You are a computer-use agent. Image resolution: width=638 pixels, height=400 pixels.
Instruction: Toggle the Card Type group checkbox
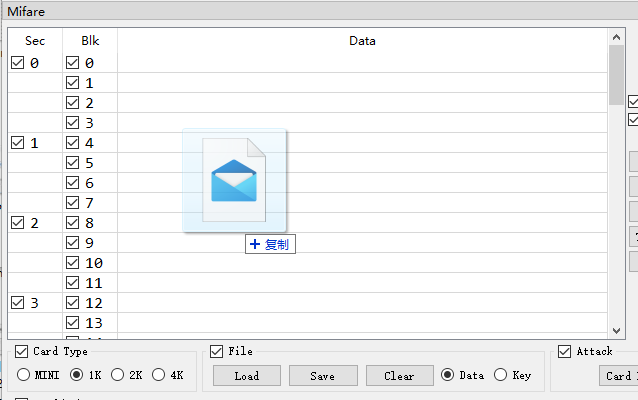point(23,351)
